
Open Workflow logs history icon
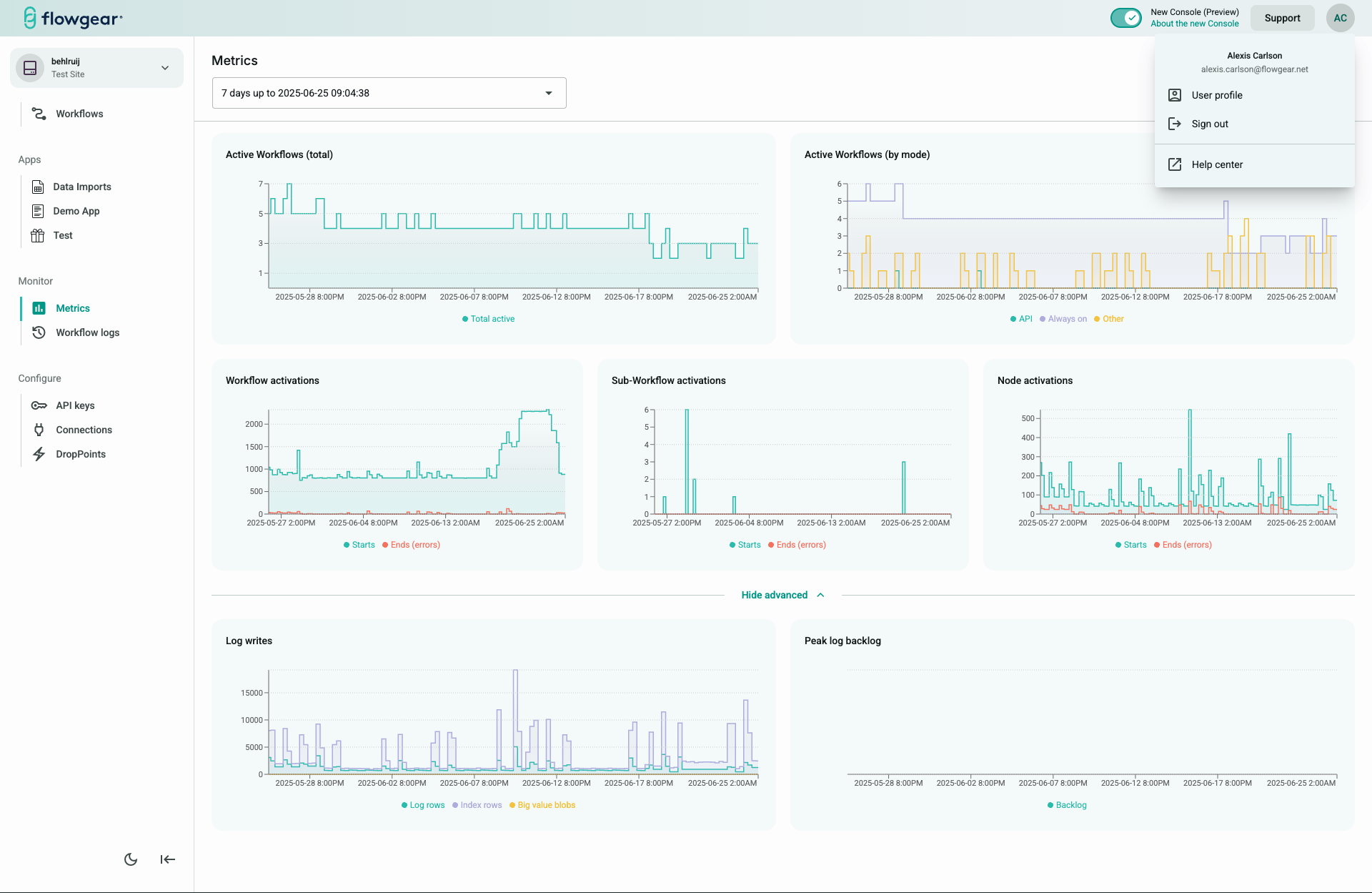pyautogui.click(x=39, y=332)
